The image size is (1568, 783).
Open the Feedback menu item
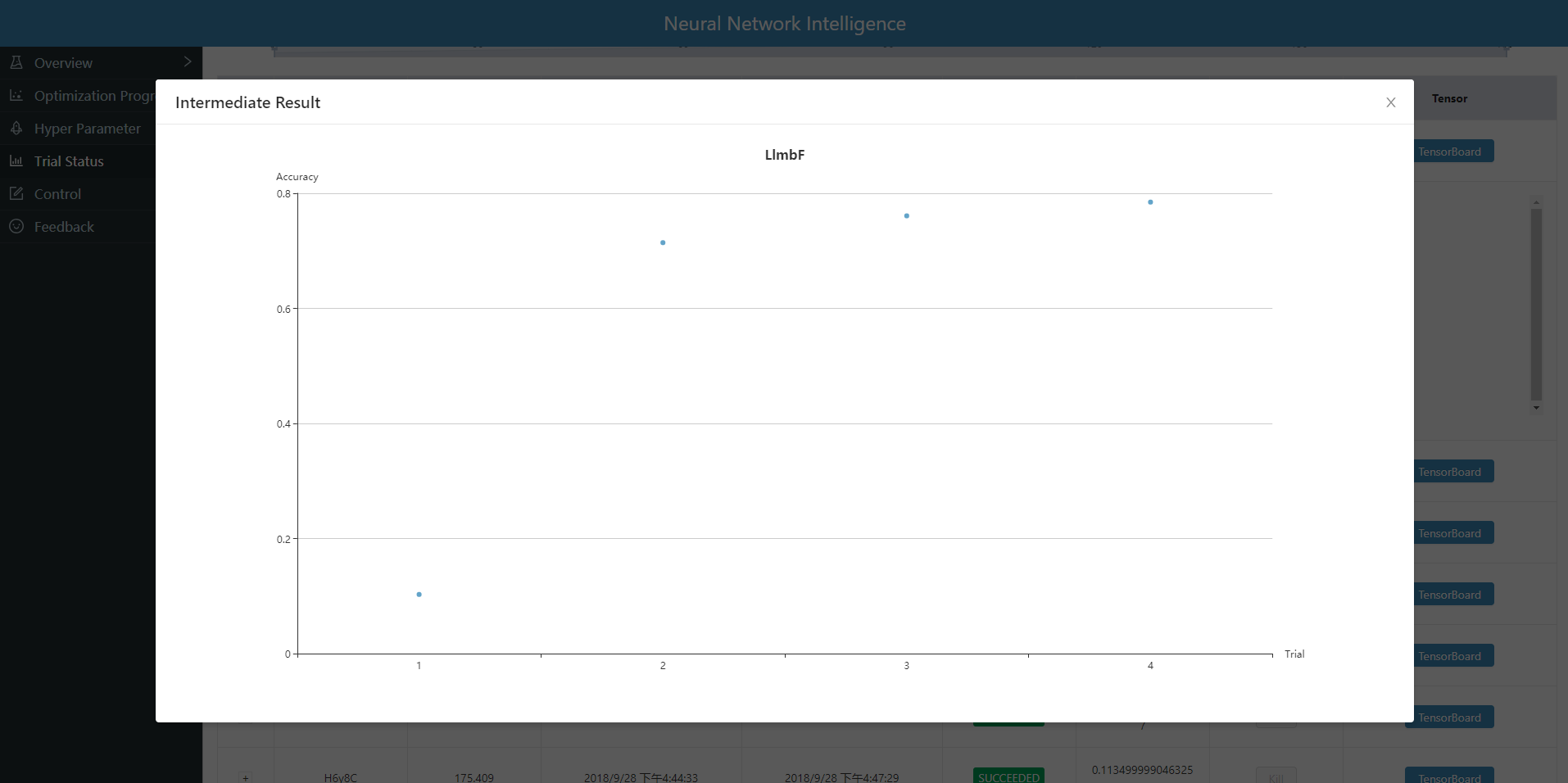pos(64,227)
